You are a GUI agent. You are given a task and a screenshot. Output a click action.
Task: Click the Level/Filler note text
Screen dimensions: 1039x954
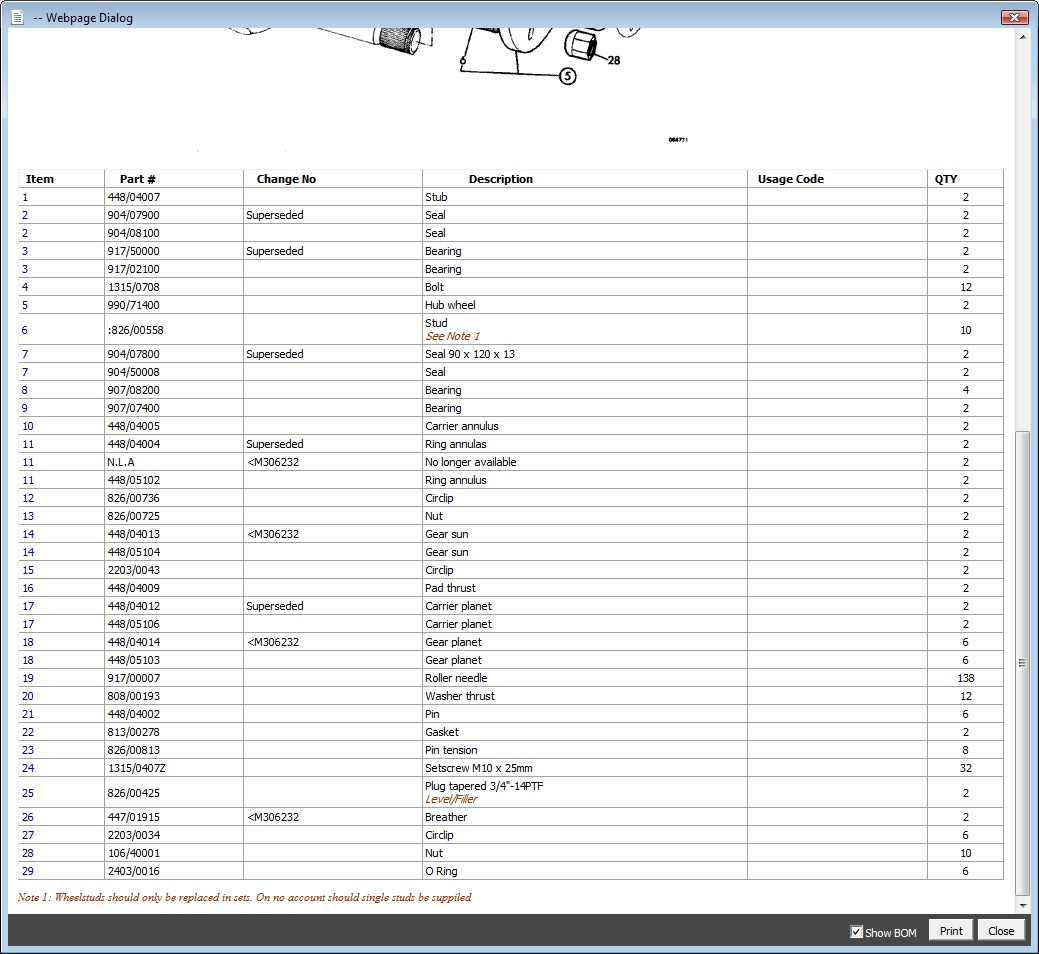click(451, 799)
